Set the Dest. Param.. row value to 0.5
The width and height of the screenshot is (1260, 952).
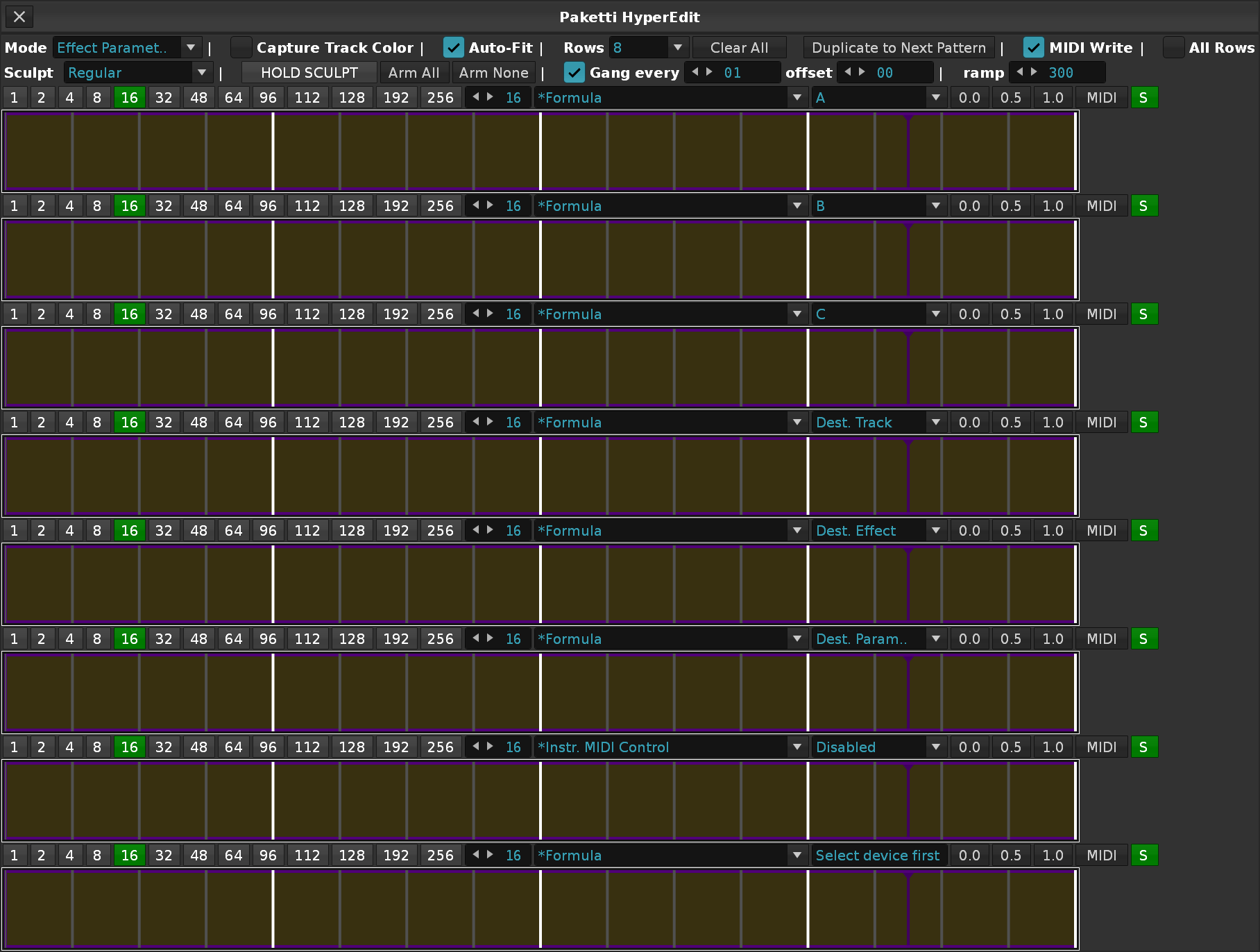click(1012, 639)
